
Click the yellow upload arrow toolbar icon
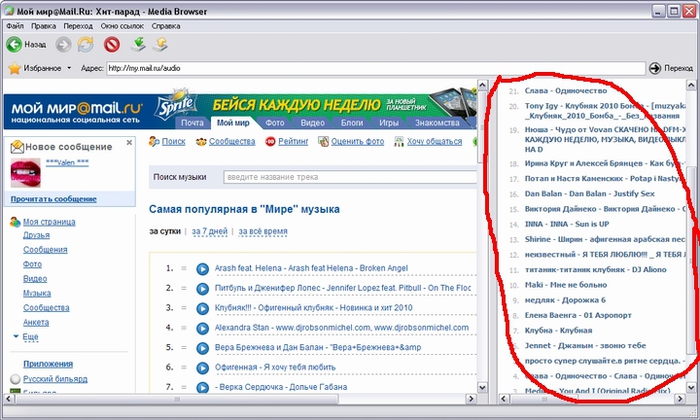pyautogui.click(x=160, y=44)
